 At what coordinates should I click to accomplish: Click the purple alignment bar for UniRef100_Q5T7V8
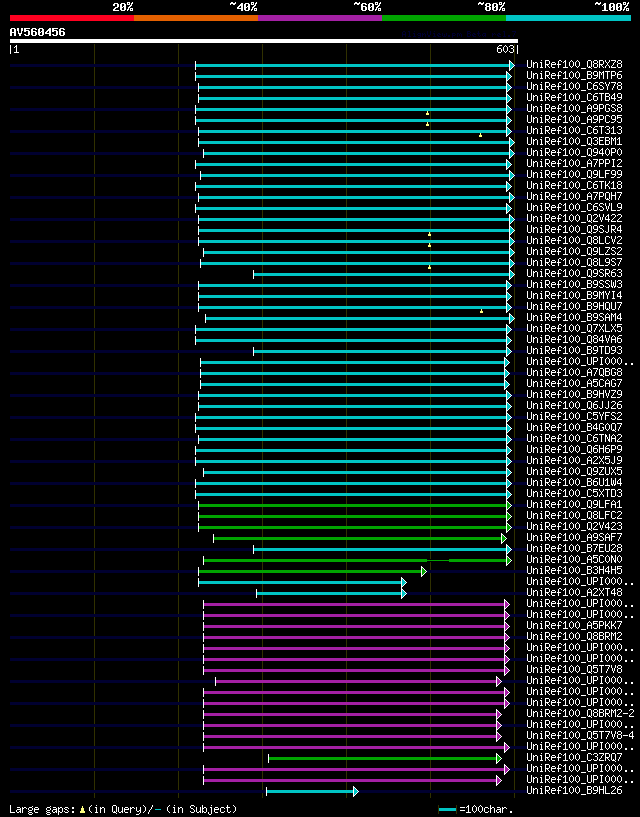tap(354, 670)
